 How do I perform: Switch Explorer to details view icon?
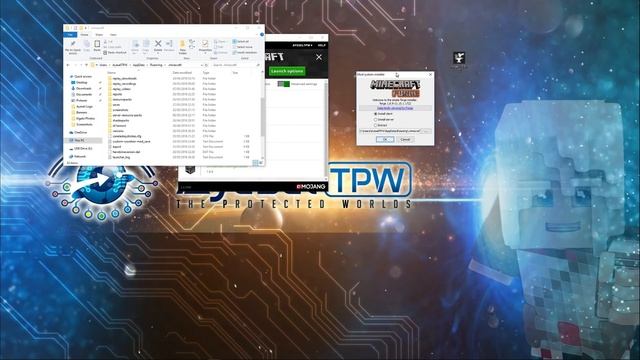[x=255, y=163]
